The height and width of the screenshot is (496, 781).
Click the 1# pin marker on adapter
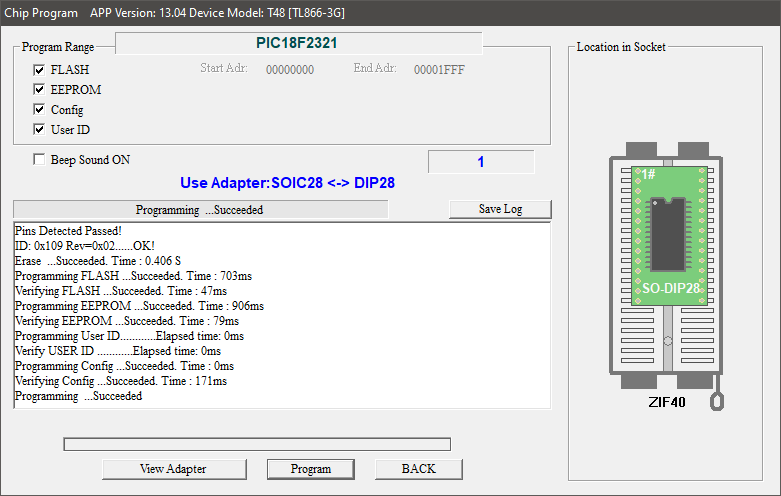648,174
